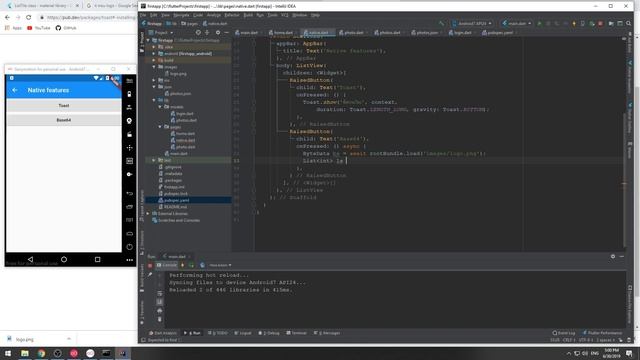Tap the Toast button in the emulator app
The width and height of the screenshot is (640, 360).
point(64,105)
